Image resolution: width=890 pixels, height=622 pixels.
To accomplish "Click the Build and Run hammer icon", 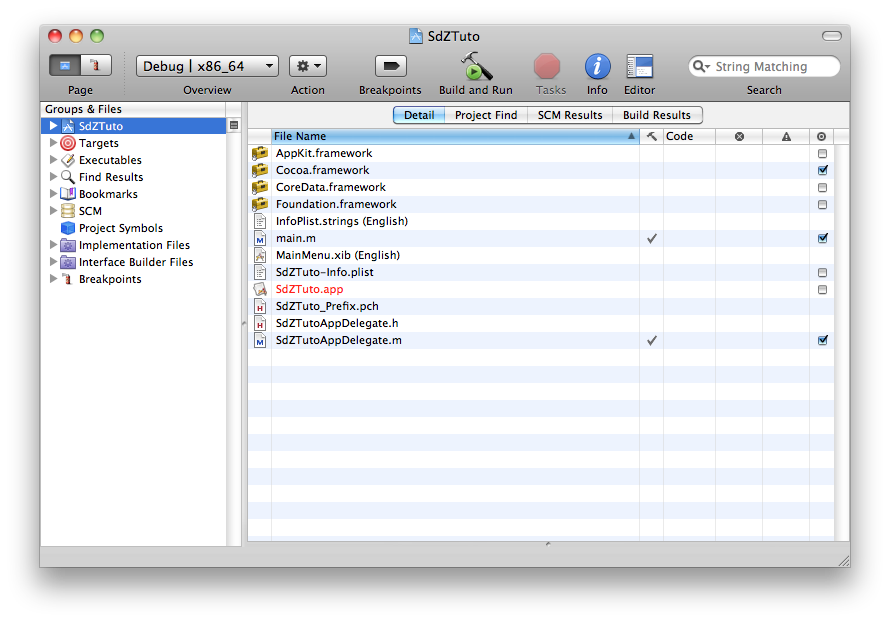I will pos(475,66).
